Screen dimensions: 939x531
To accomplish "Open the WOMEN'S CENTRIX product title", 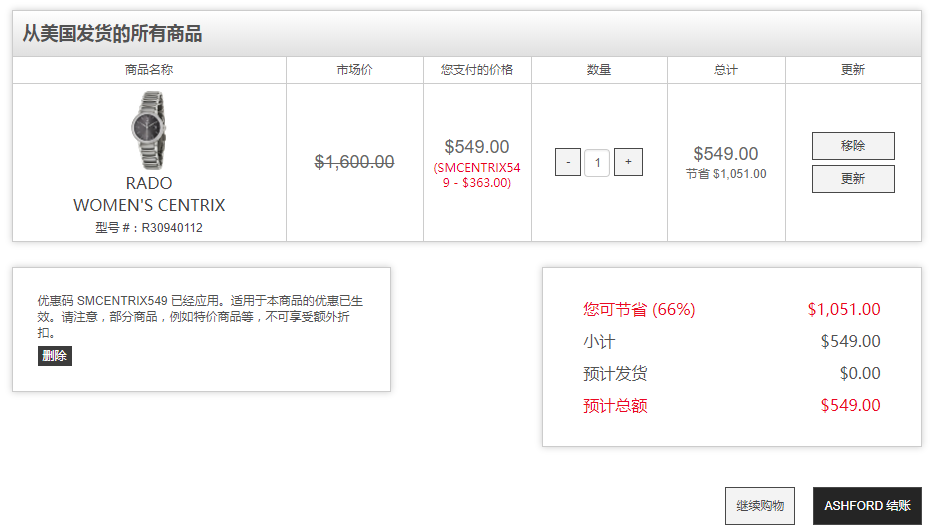I will click(x=149, y=205).
